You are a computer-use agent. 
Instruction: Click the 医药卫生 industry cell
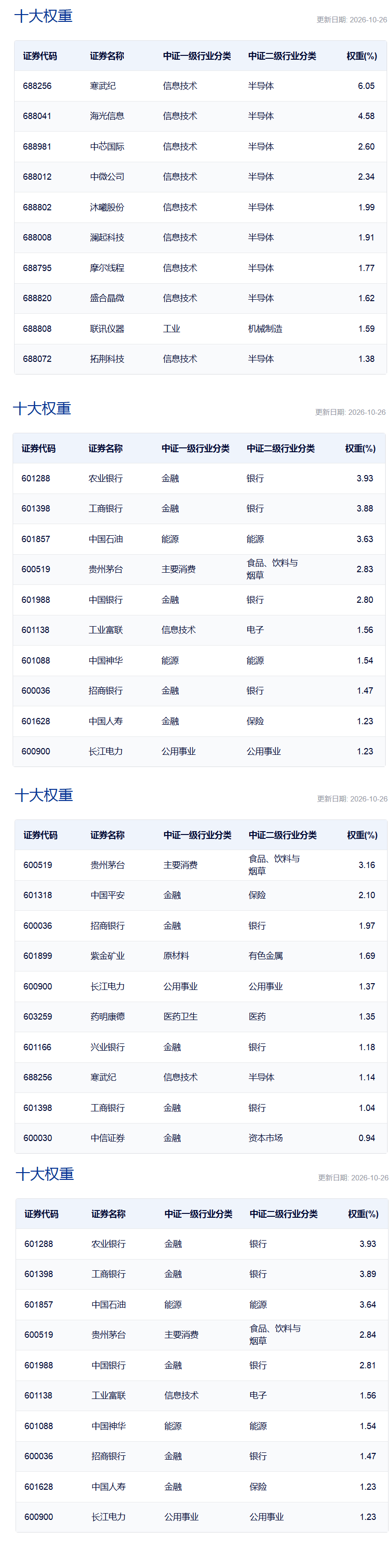click(181, 1017)
